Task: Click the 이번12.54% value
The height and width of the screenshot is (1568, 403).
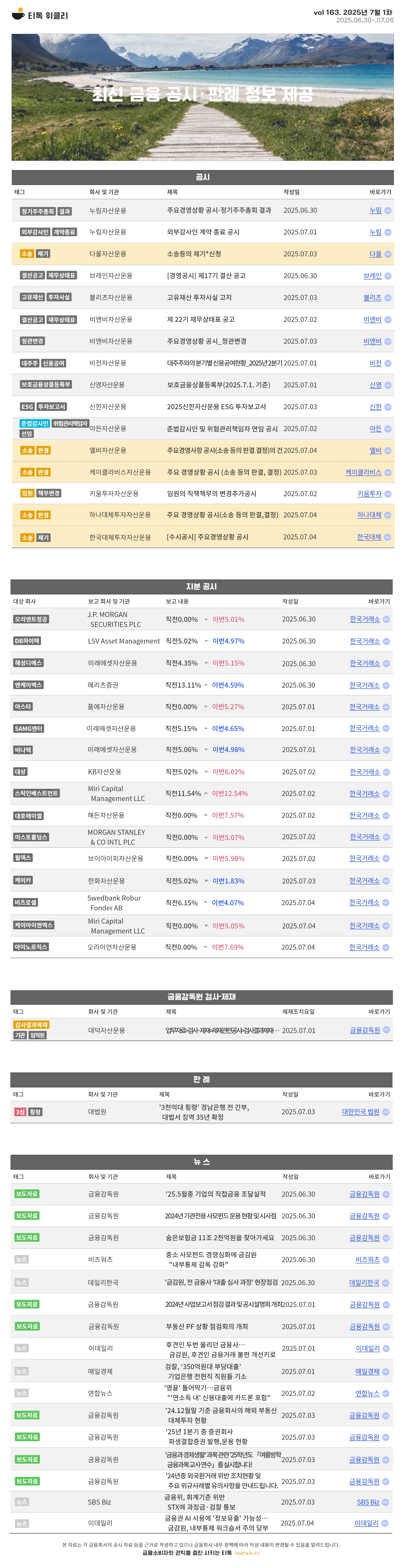Action: click(x=230, y=794)
